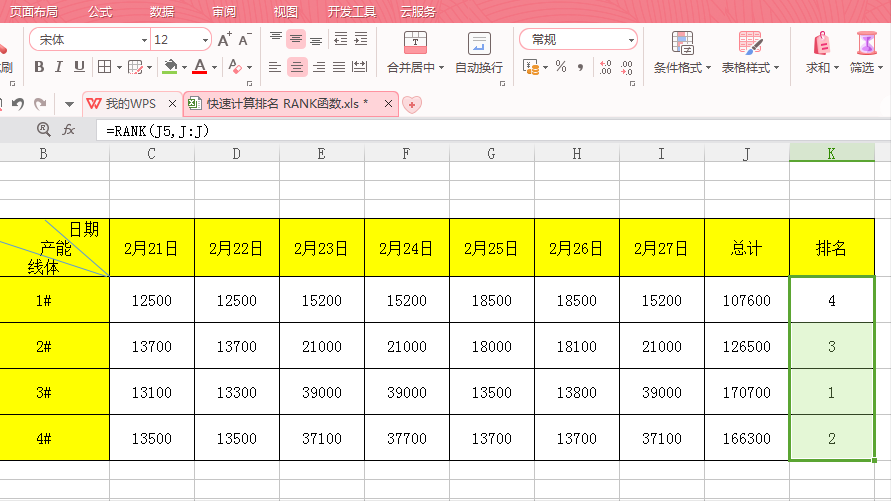Align text to the left

275,67
